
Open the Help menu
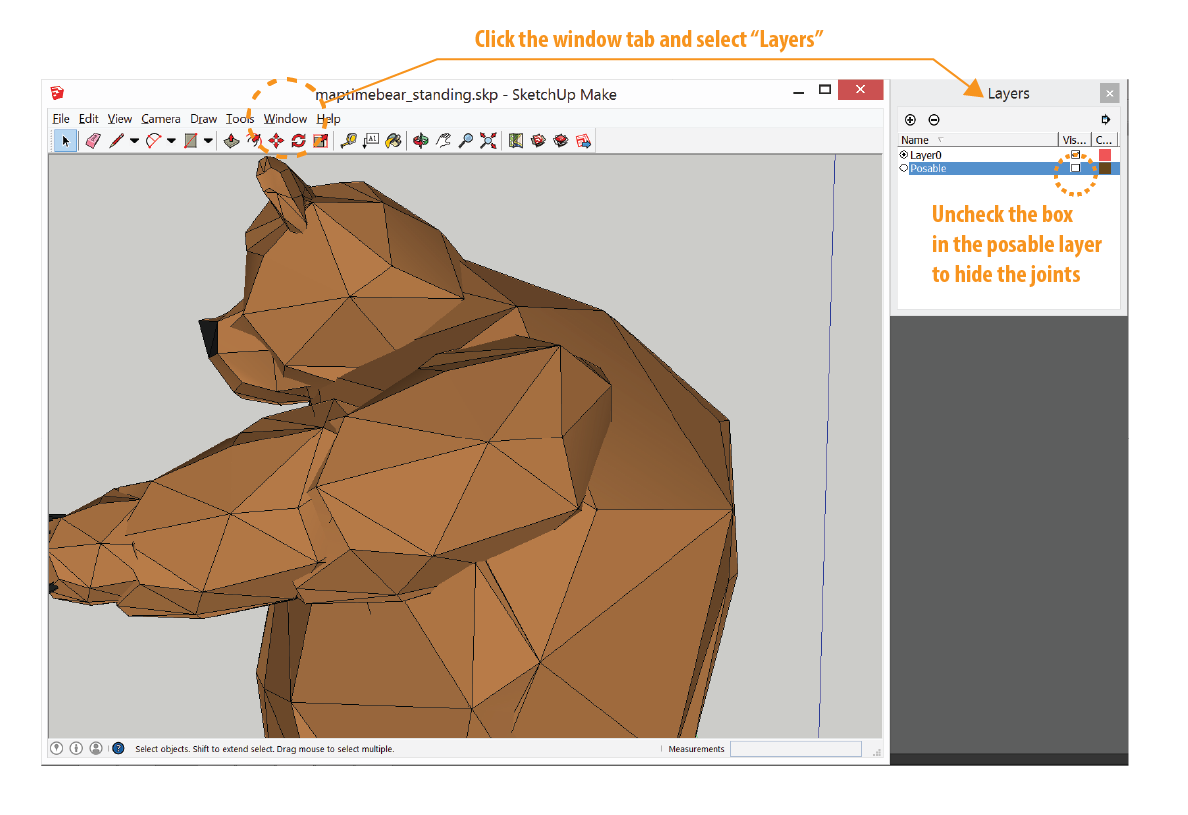tap(328, 119)
